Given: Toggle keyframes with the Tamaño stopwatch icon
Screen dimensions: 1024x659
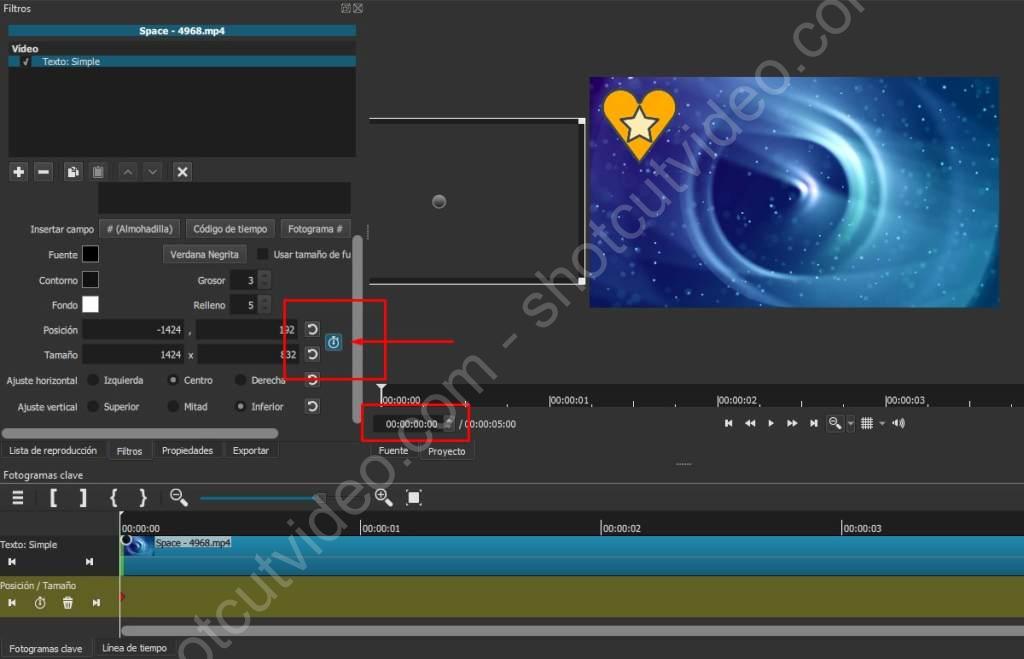Looking at the screenshot, I should pos(334,342).
